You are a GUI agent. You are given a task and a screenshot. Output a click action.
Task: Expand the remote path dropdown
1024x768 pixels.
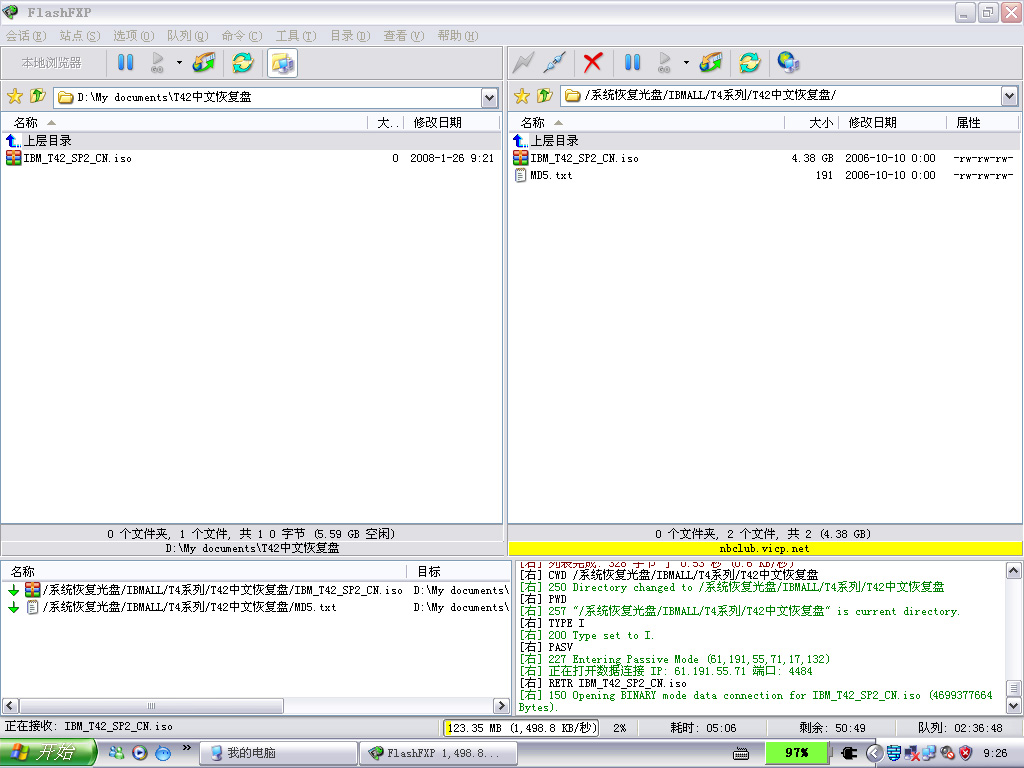(1009, 97)
